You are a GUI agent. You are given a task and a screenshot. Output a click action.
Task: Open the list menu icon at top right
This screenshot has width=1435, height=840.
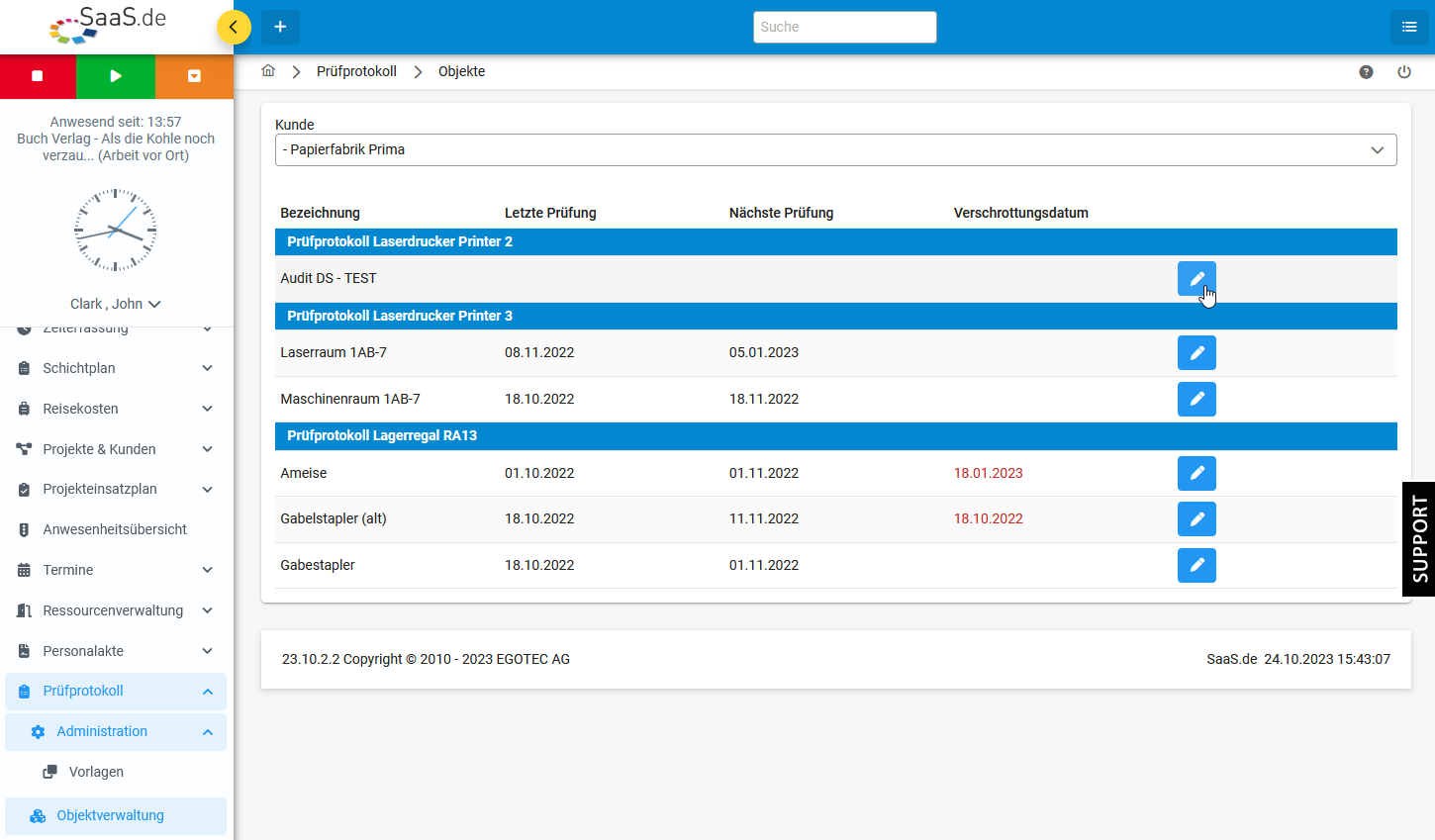point(1409,27)
